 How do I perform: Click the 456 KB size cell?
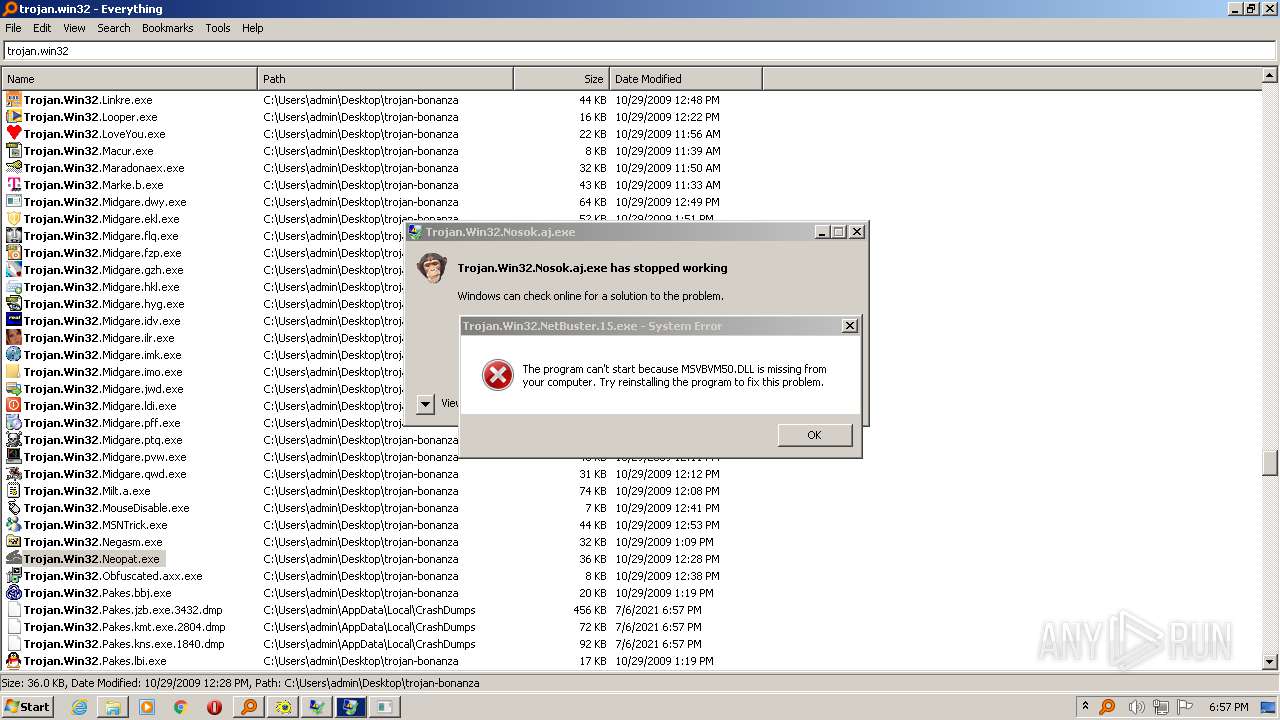click(x=589, y=610)
